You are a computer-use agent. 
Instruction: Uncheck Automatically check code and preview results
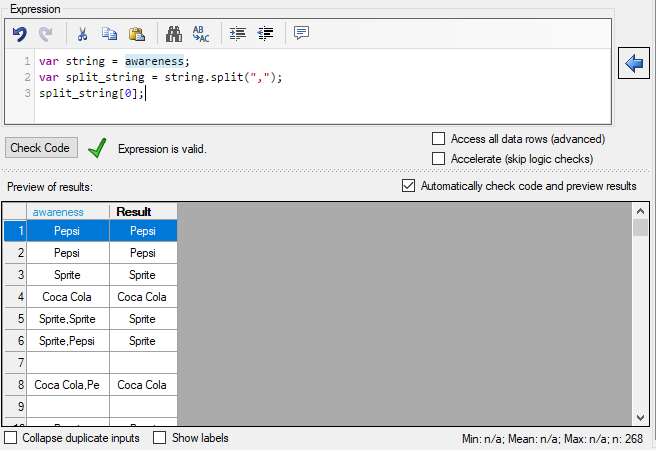pyautogui.click(x=408, y=185)
